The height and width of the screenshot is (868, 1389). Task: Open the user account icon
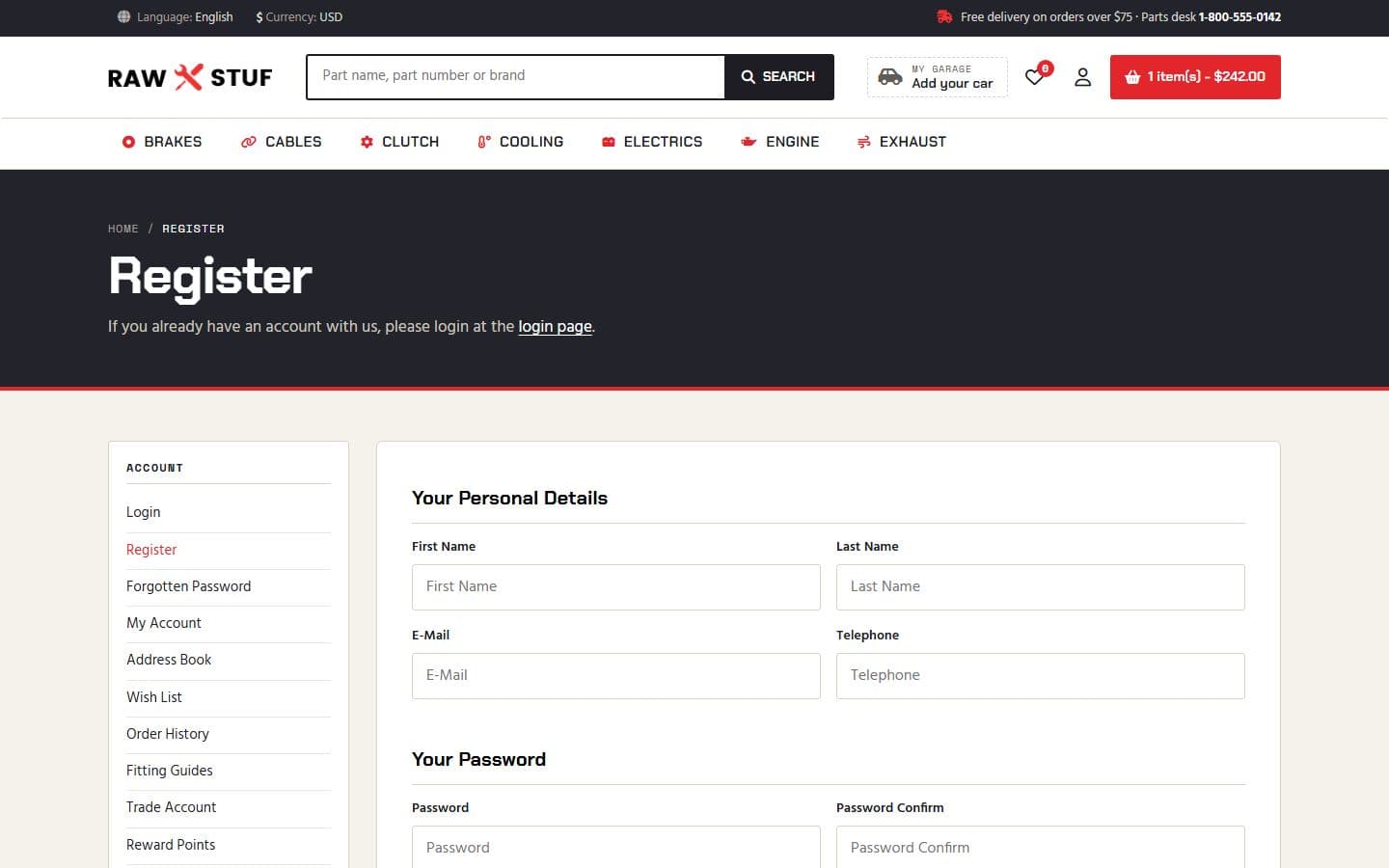[1082, 77]
